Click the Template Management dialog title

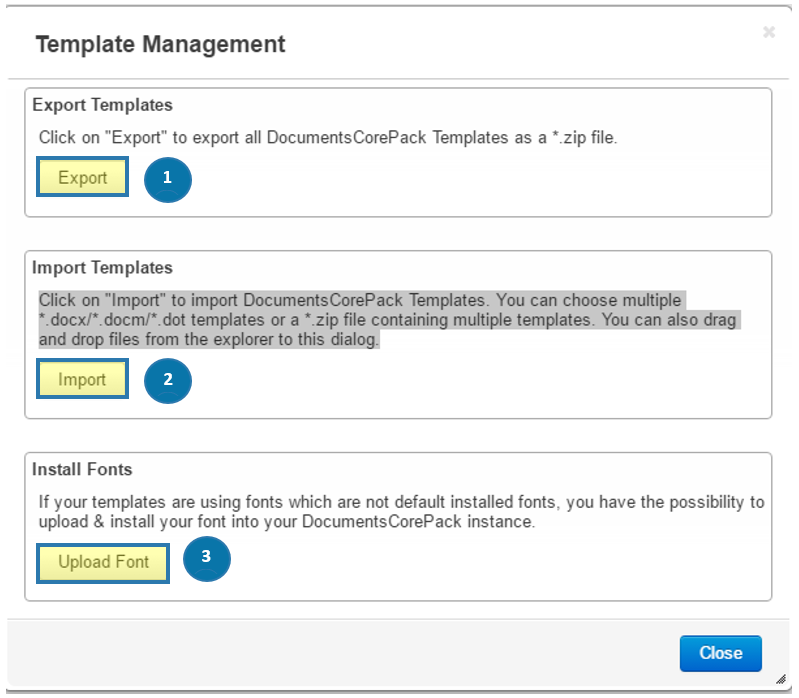pos(160,44)
